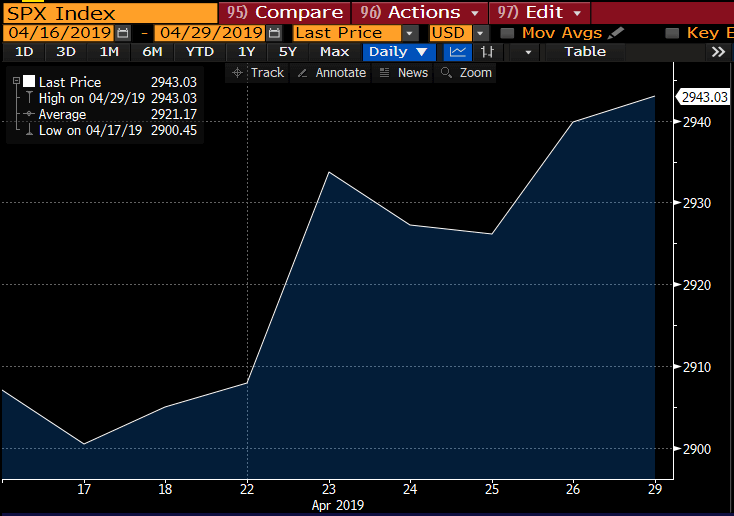Open the 97) Edit dropdown menu
734x516 pixels.
click(540, 13)
